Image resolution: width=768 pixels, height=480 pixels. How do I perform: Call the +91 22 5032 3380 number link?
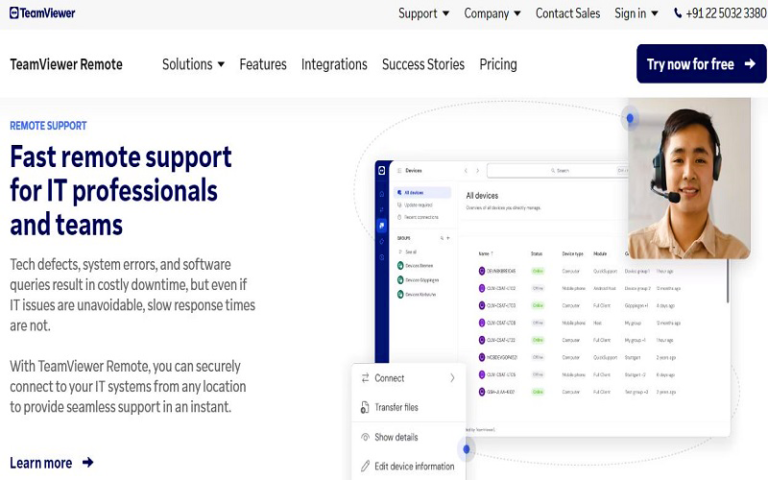tap(720, 13)
